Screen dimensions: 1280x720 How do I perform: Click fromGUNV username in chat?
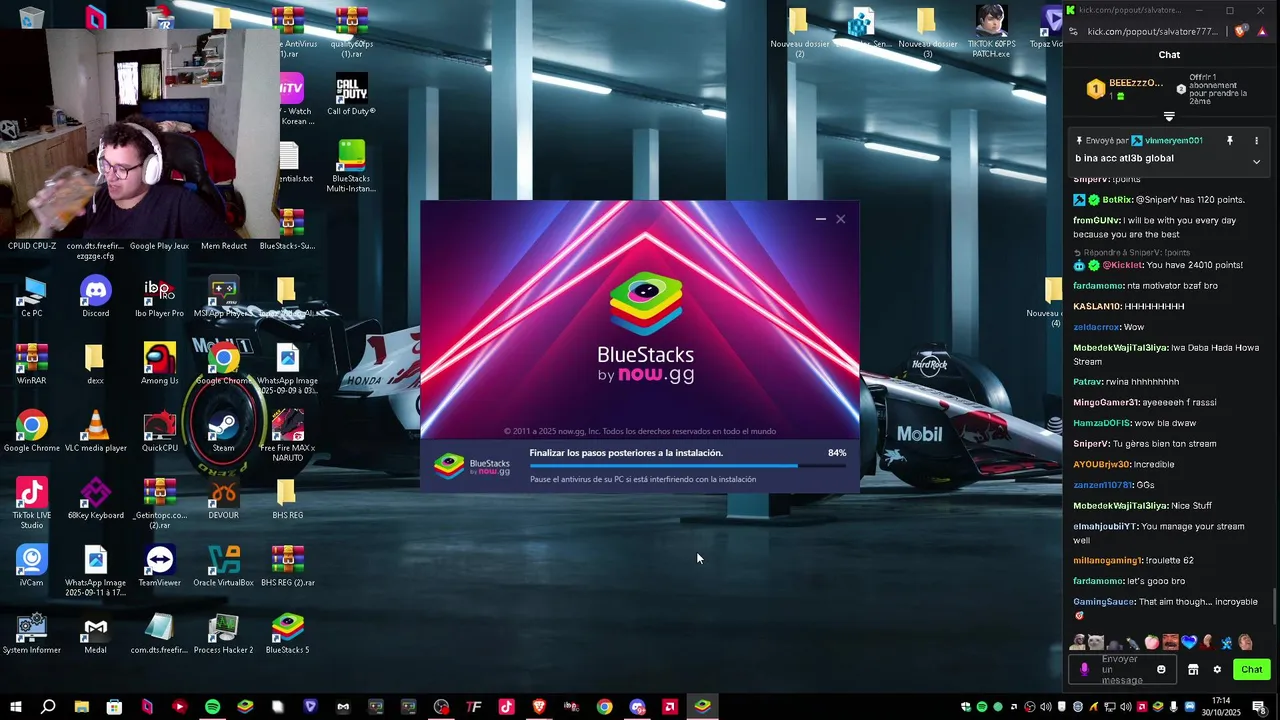(x=1097, y=220)
